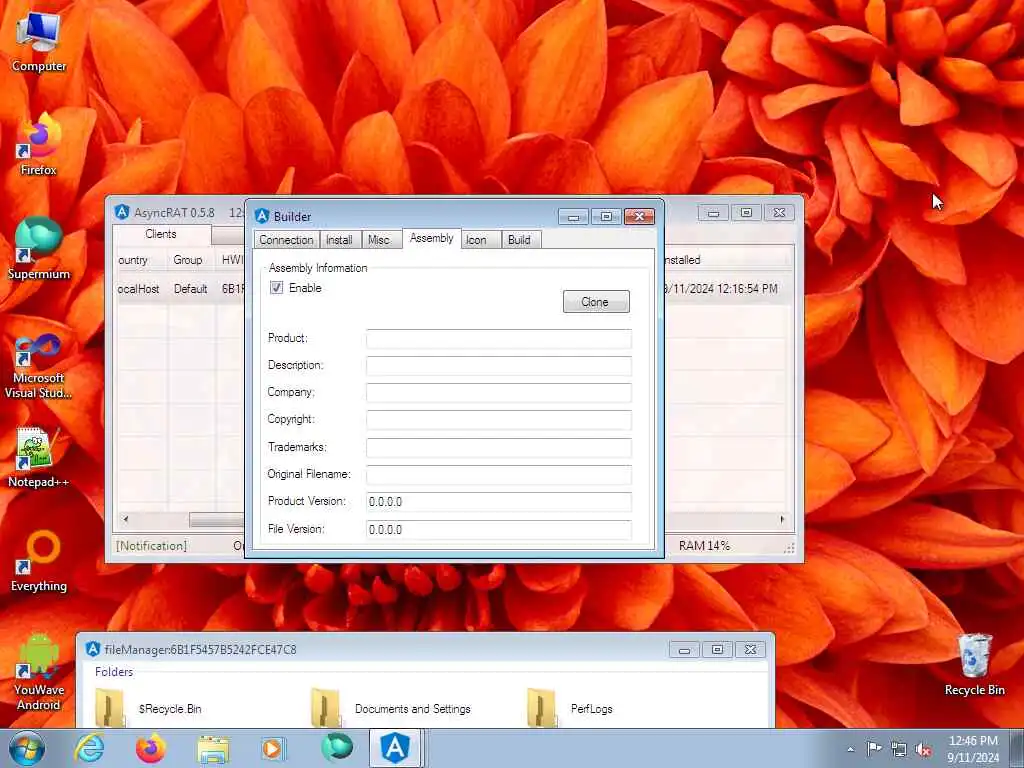Switch to the Connection tab in Builder
This screenshot has height=768, width=1024.
pyautogui.click(x=286, y=240)
